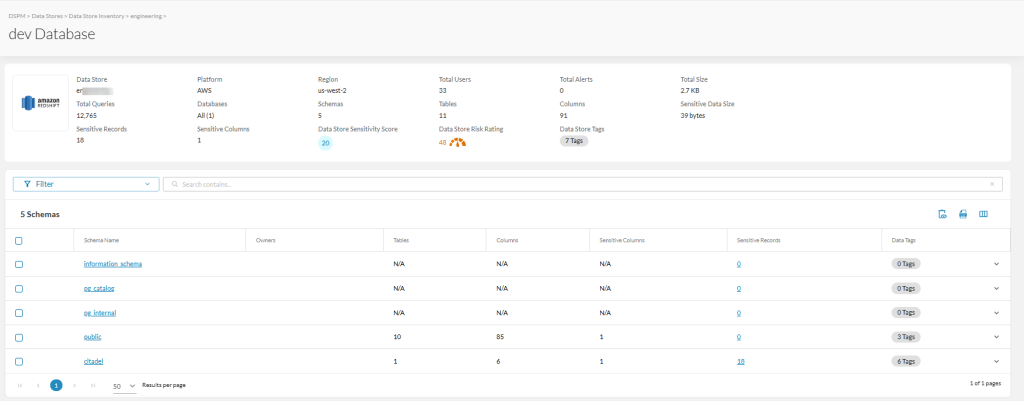Go to first page arrow icon

20,385
